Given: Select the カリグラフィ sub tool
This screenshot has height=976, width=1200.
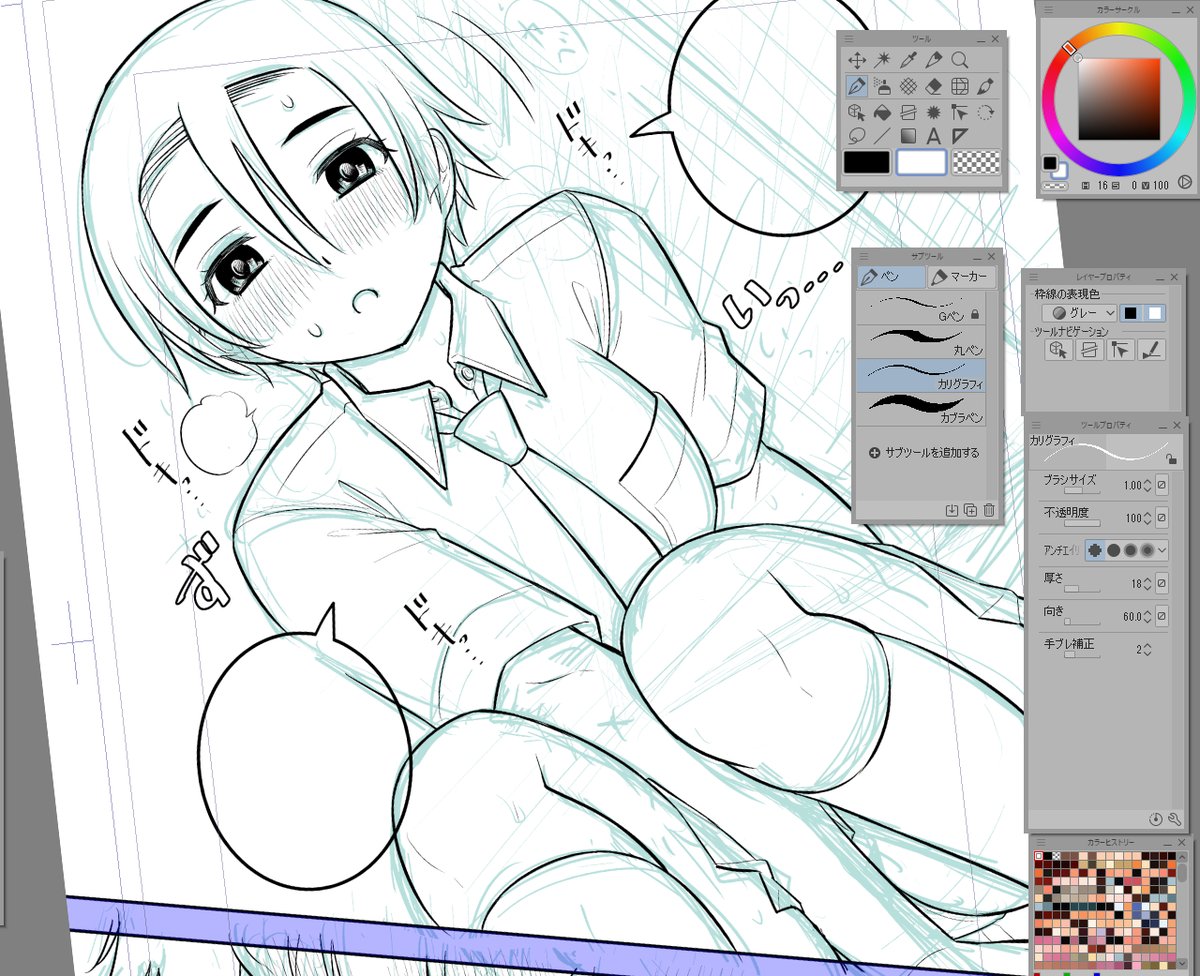Looking at the screenshot, I should 921,375.
